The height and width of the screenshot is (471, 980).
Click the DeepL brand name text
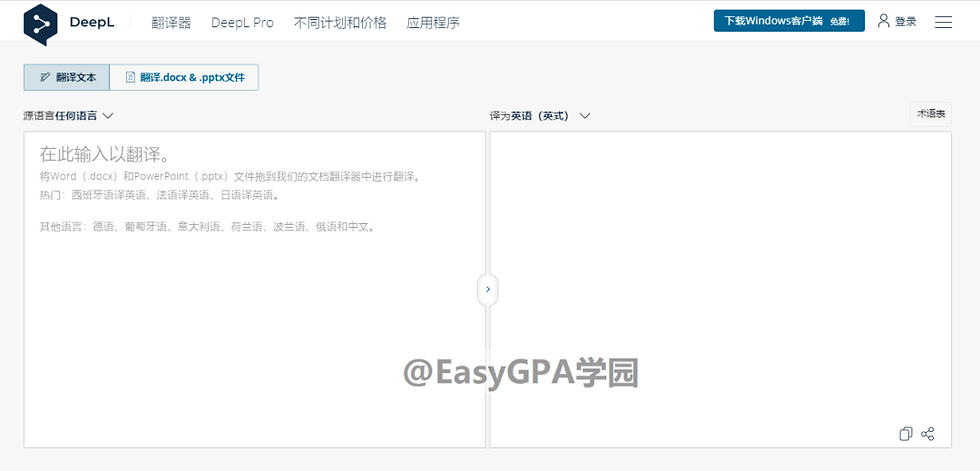pyautogui.click(x=92, y=22)
